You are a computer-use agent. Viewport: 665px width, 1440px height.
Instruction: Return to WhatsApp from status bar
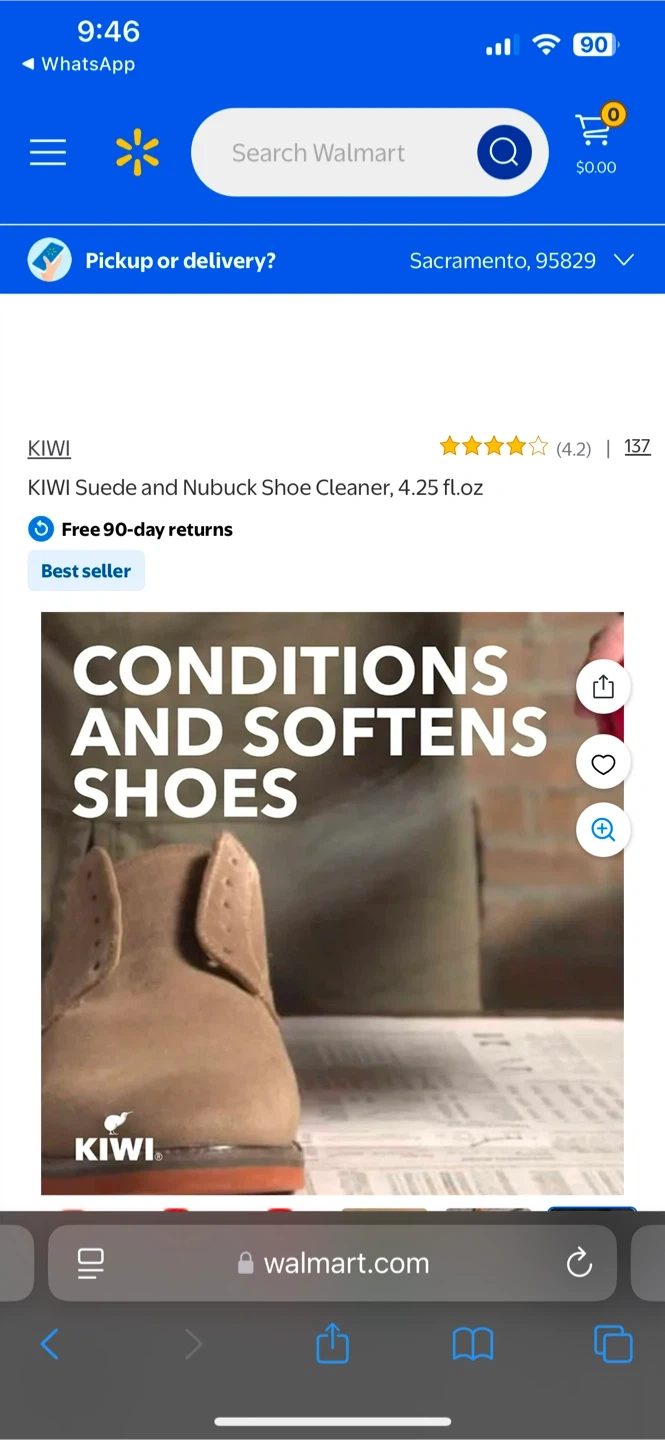click(78, 64)
